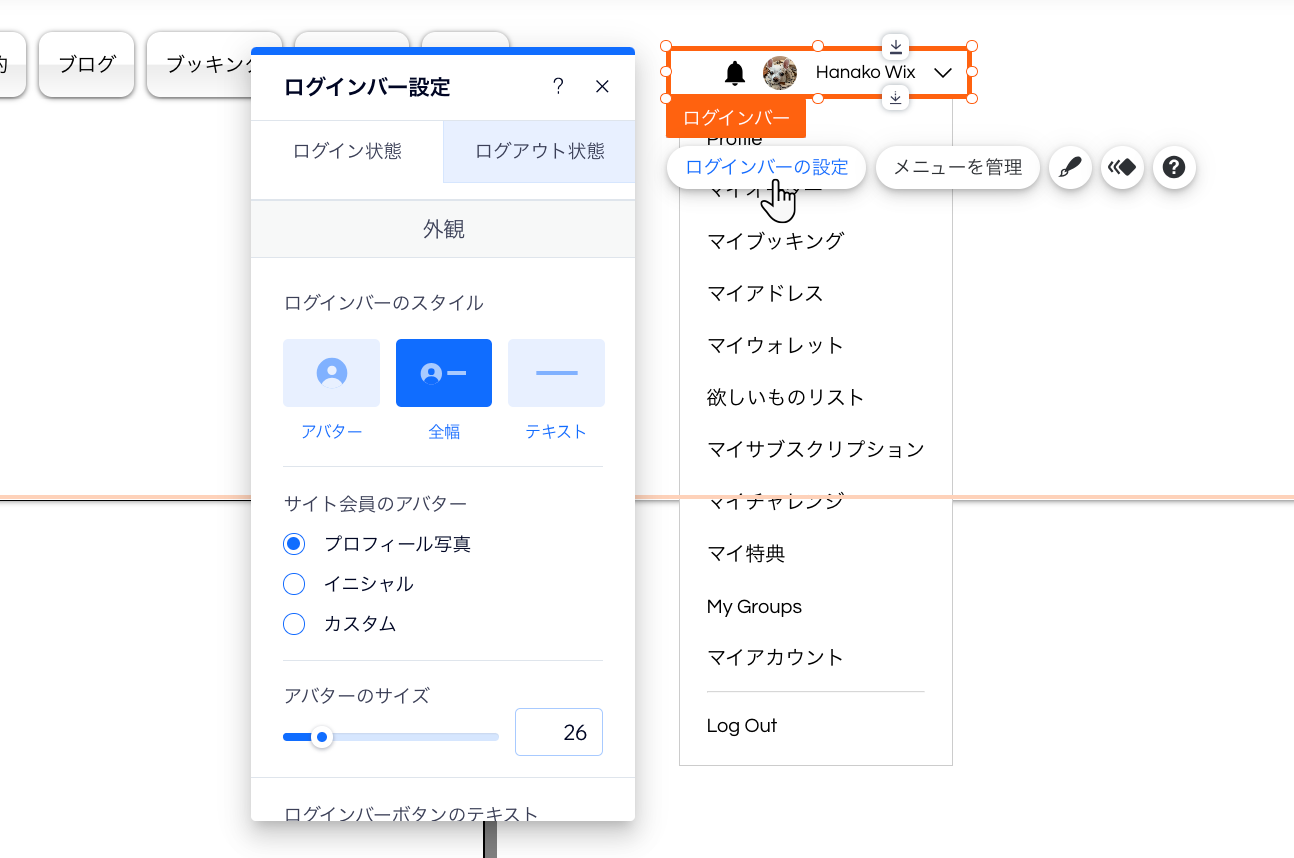The width and height of the screenshot is (1294, 858).
Task: Select the テキスト login bar style
Action: (556, 372)
